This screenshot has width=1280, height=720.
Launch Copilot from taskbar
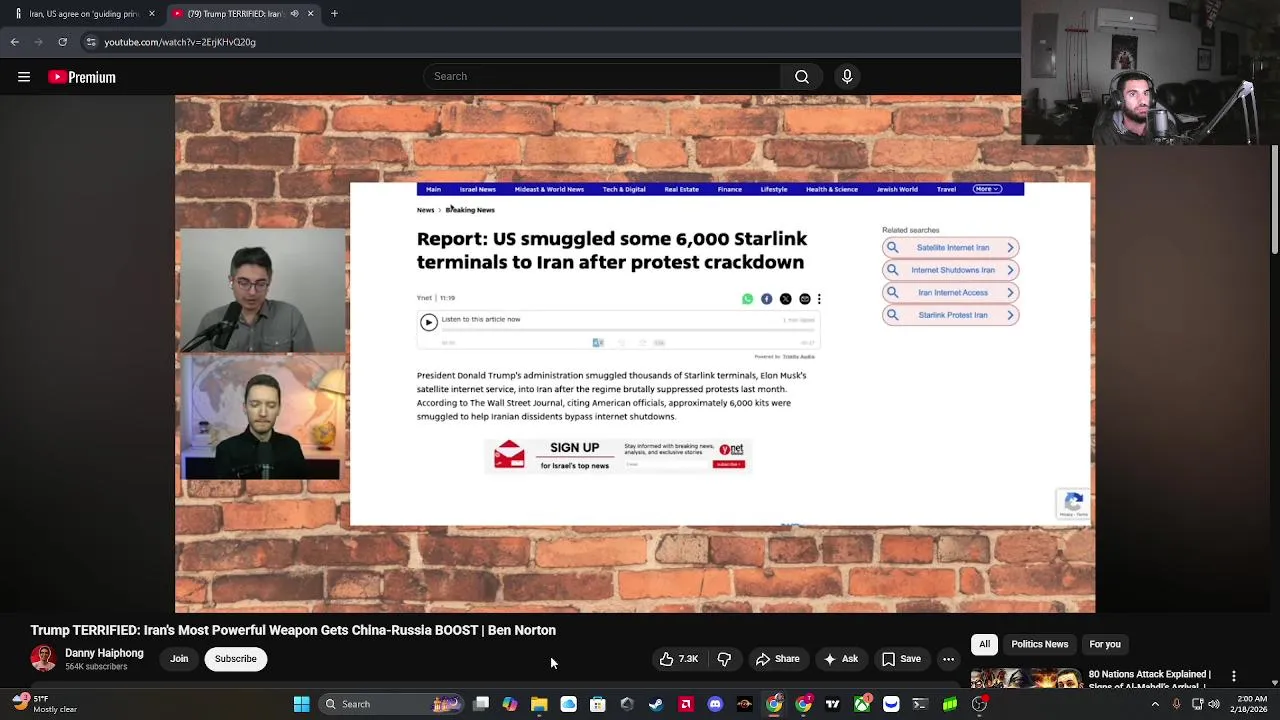pos(510,704)
